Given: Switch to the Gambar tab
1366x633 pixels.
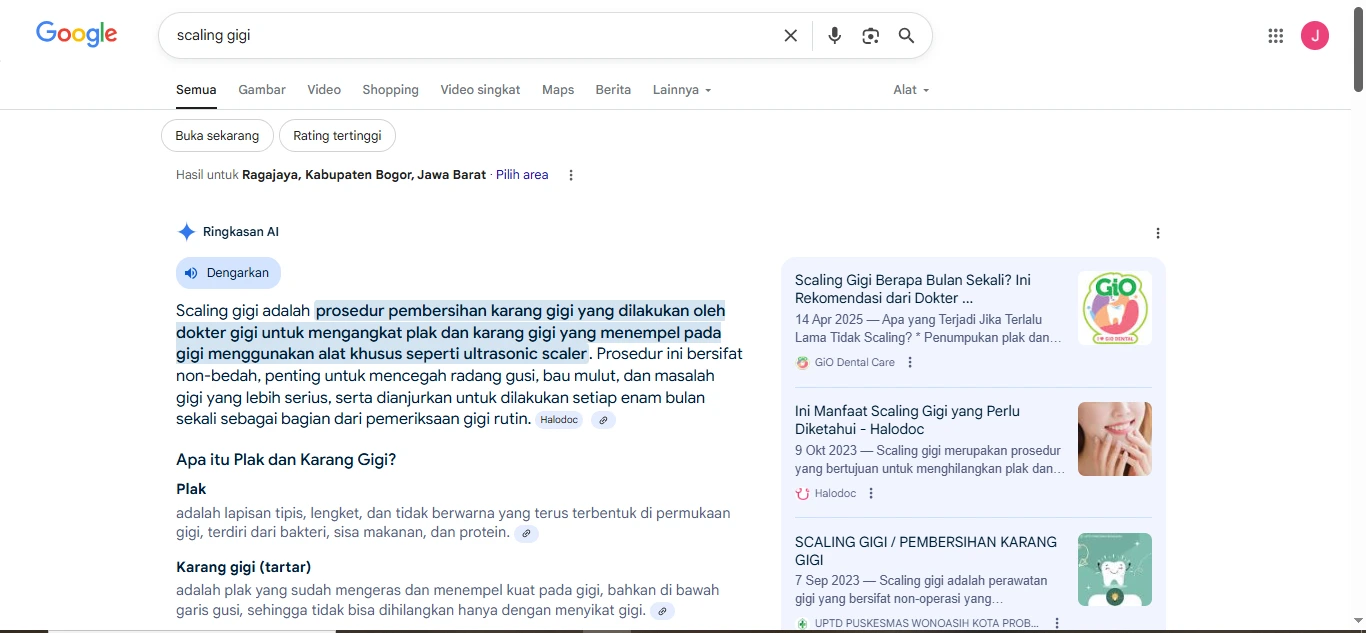Looking at the screenshot, I should 262,90.
